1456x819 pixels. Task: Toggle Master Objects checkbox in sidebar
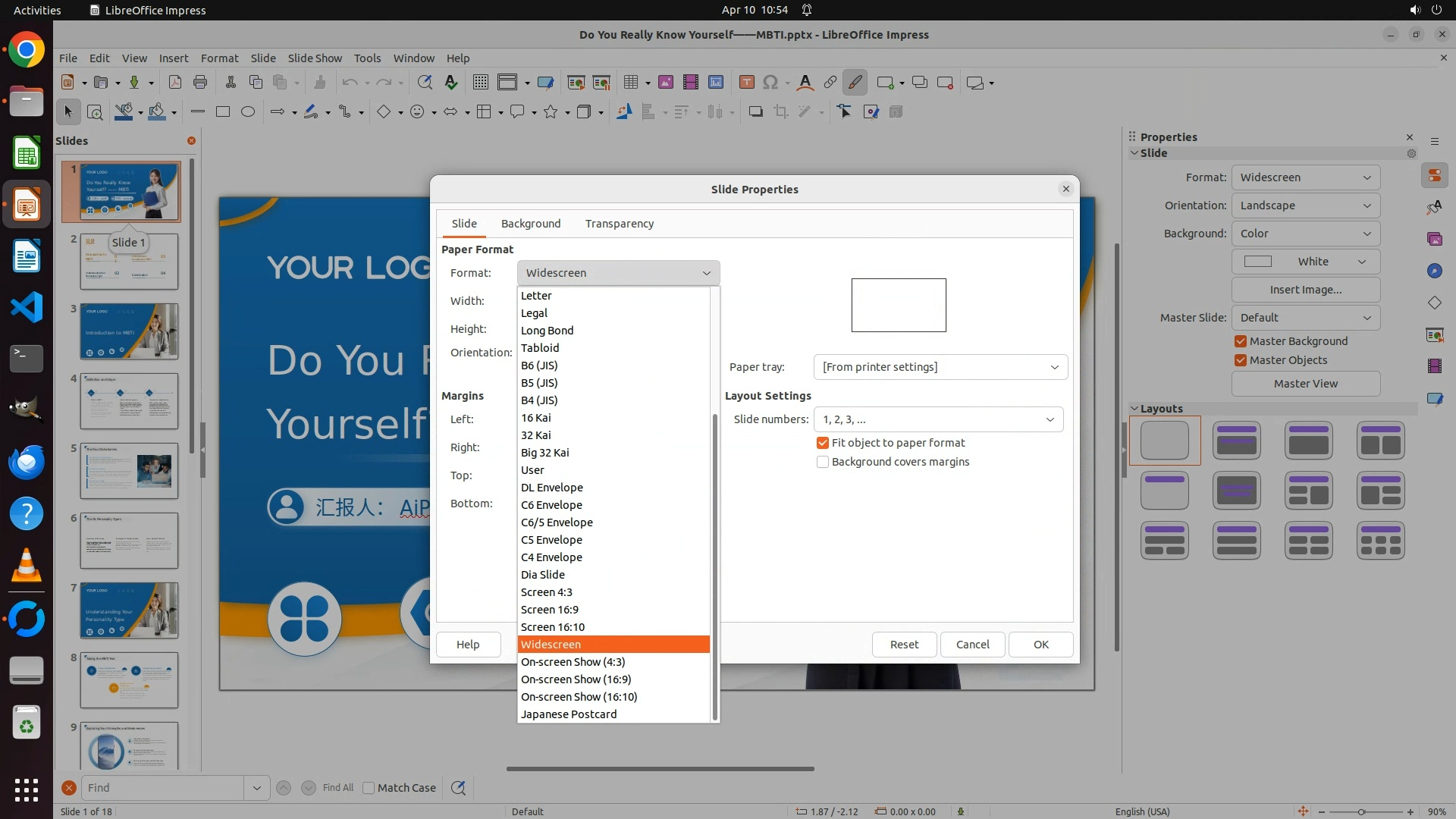point(1241,360)
